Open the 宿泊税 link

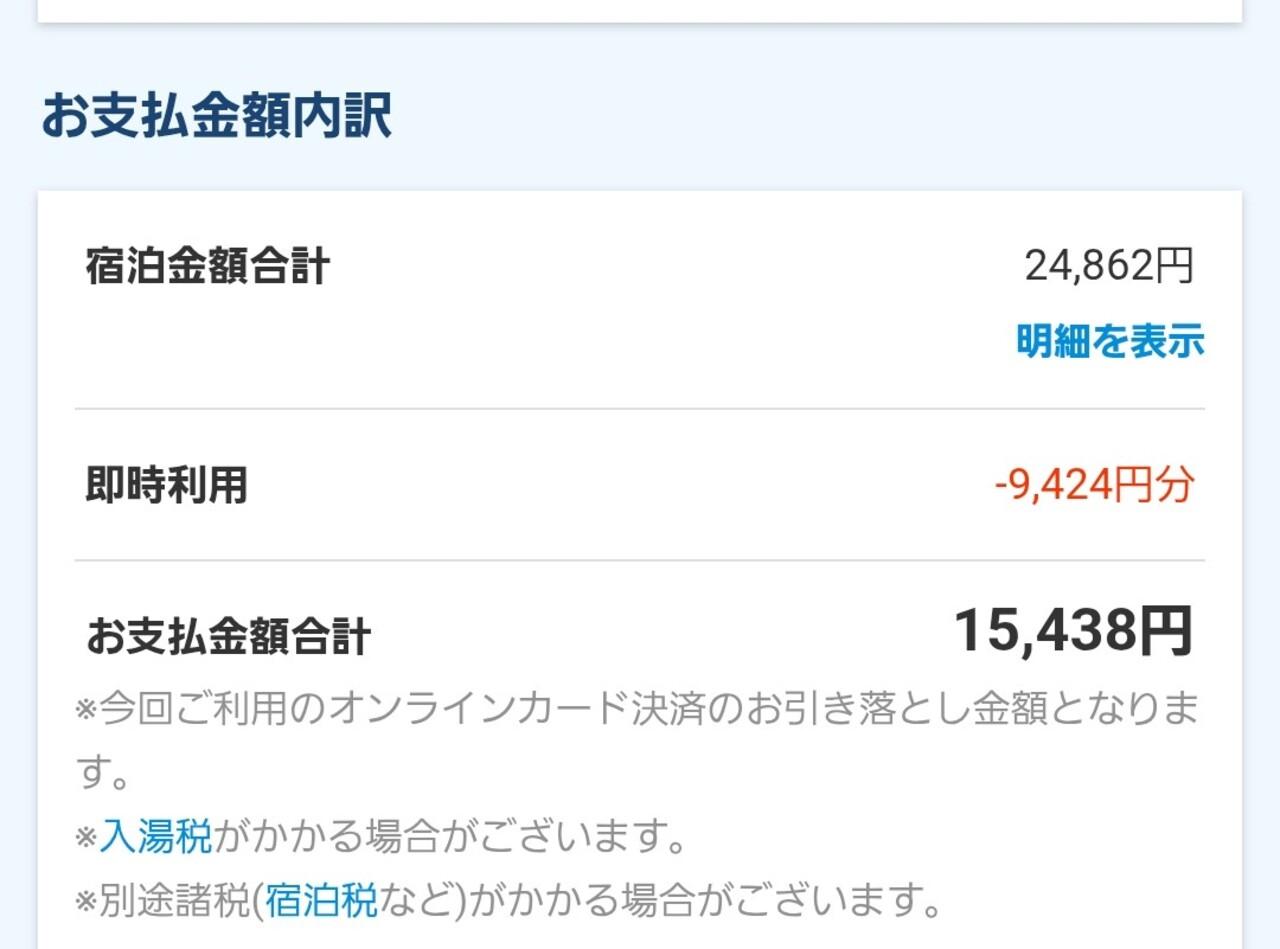click(321, 902)
